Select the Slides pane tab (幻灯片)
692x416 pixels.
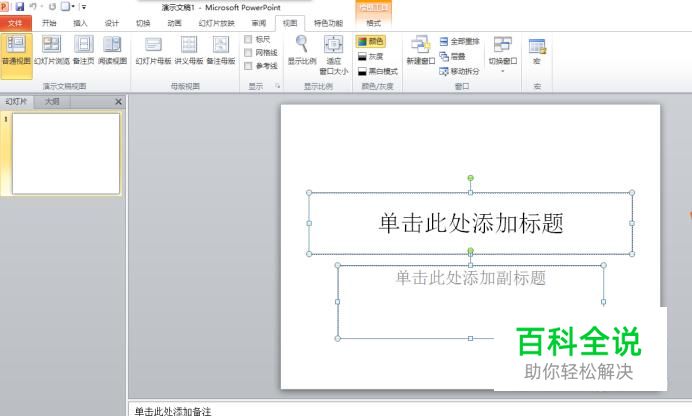point(16,101)
